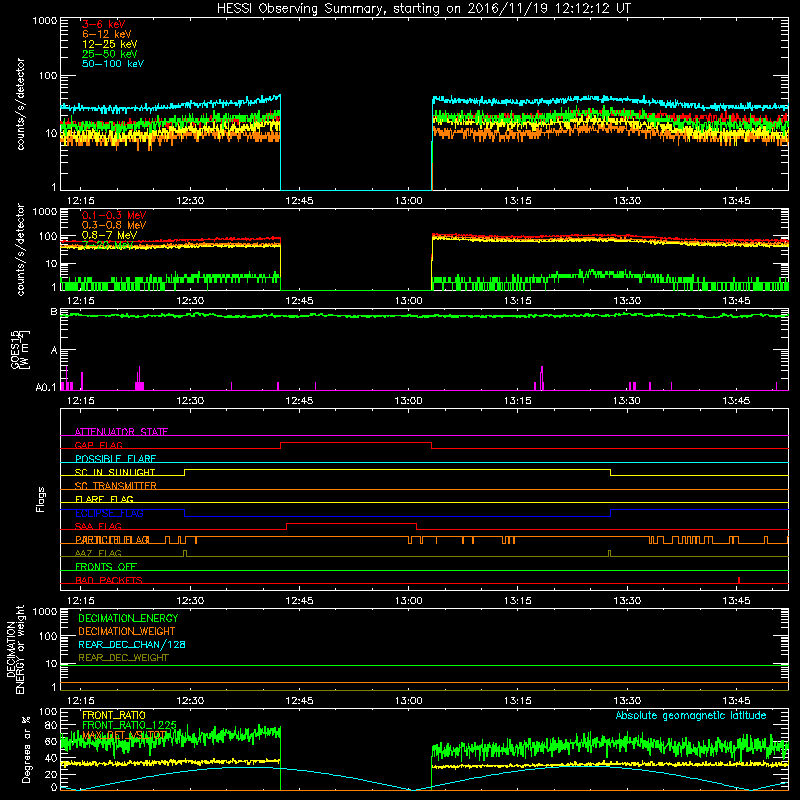The width and height of the screenshot is (800, 800).
Task: Click the 13:45 tick under the decimation panel
Action: tap(736, 701)
